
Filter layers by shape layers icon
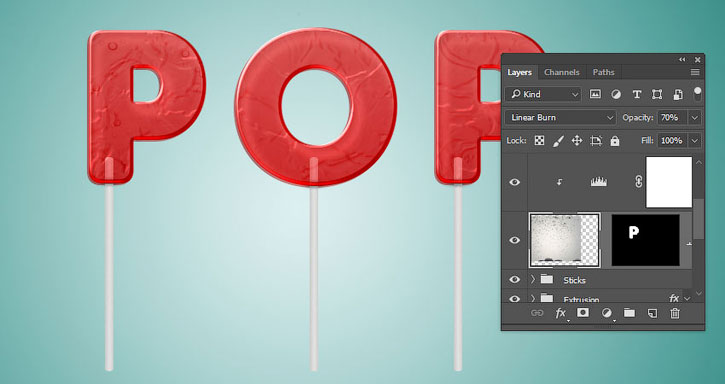point(657,94)
